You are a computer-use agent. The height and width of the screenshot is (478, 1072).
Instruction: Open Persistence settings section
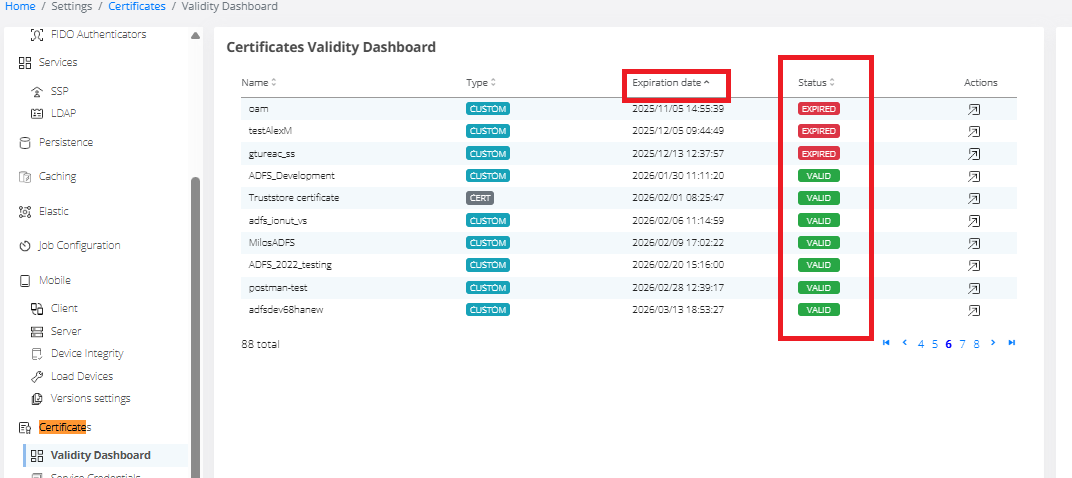coord(66,143)
